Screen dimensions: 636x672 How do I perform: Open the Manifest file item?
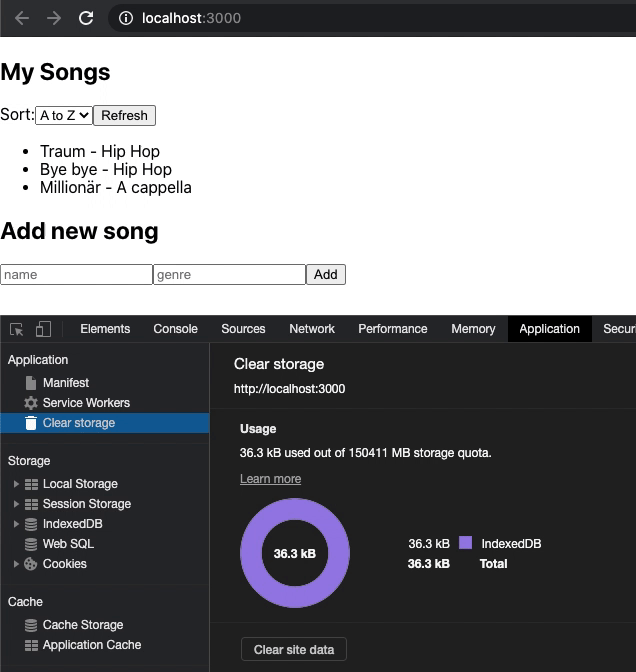coord(57,383)
